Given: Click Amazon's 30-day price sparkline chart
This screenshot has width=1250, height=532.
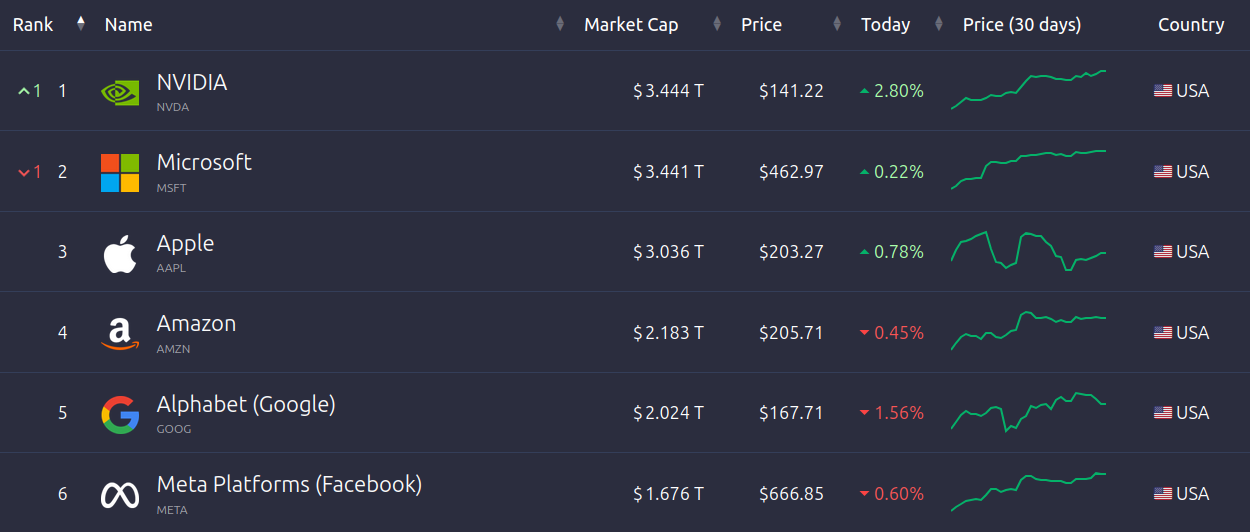Looking at the screenshot, I should (1028, 329).
